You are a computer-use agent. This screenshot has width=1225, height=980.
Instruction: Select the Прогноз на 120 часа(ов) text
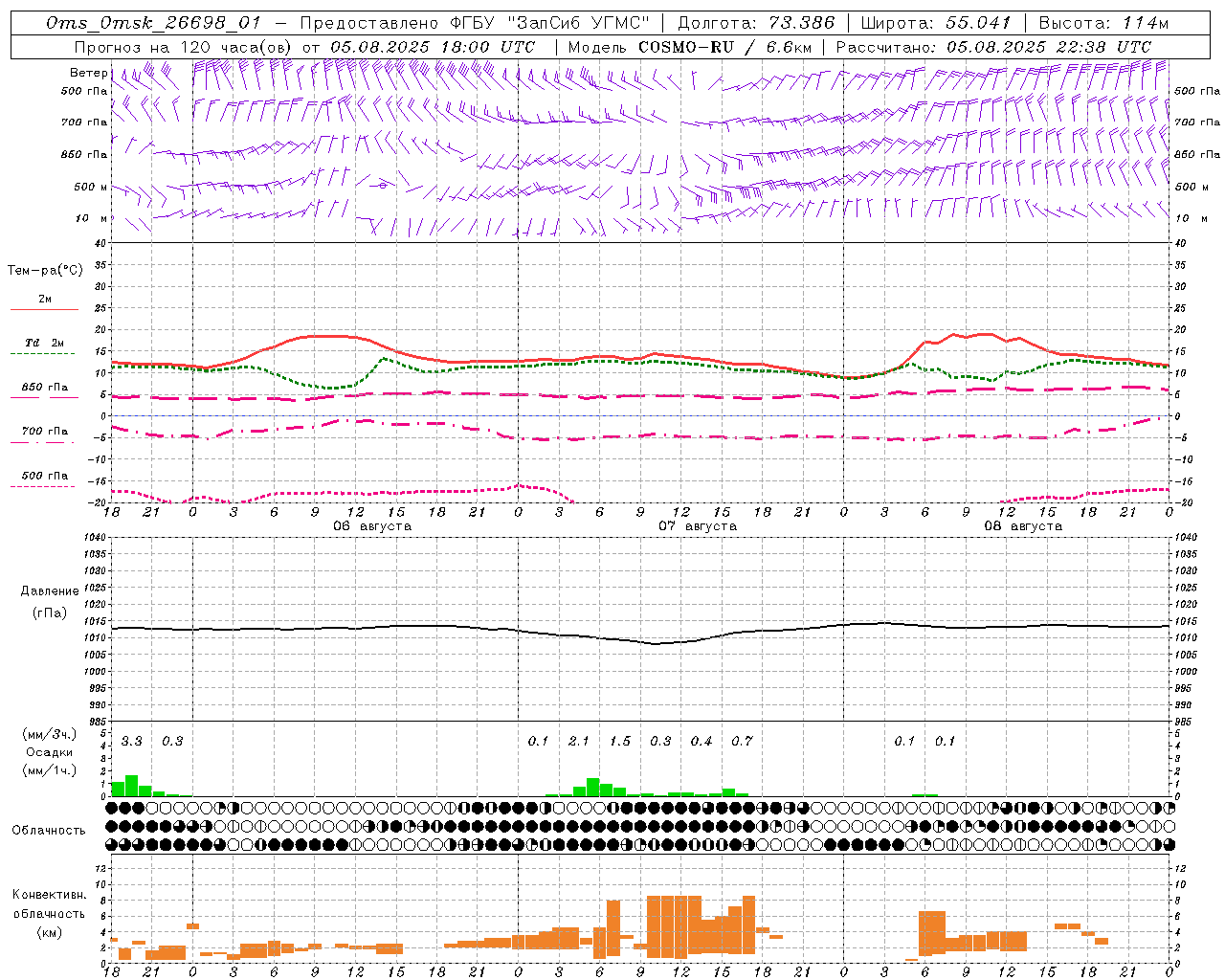183,47
